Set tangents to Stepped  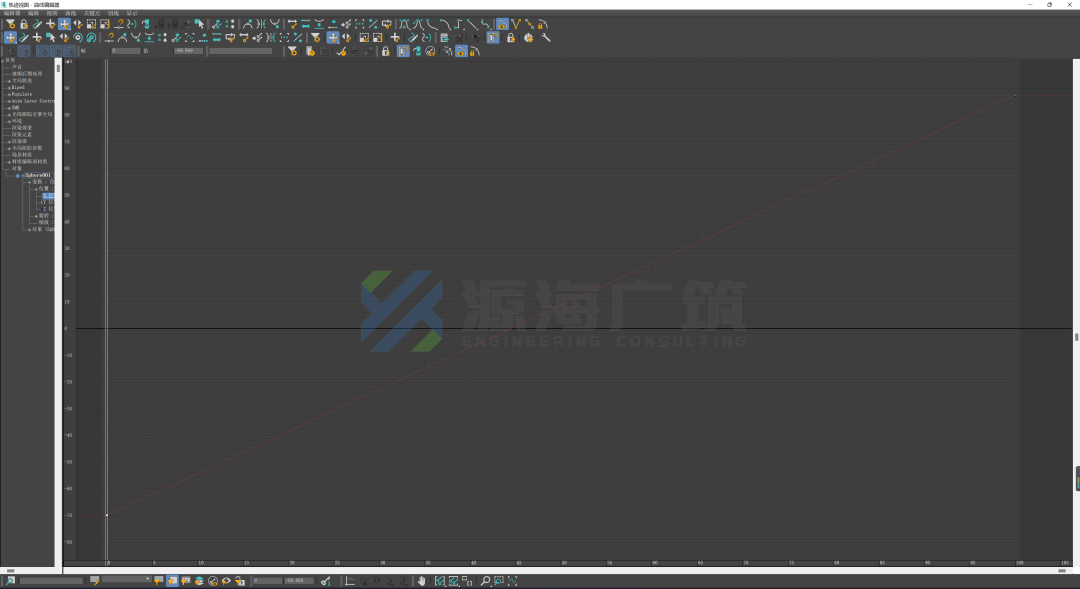pos(459,24)
